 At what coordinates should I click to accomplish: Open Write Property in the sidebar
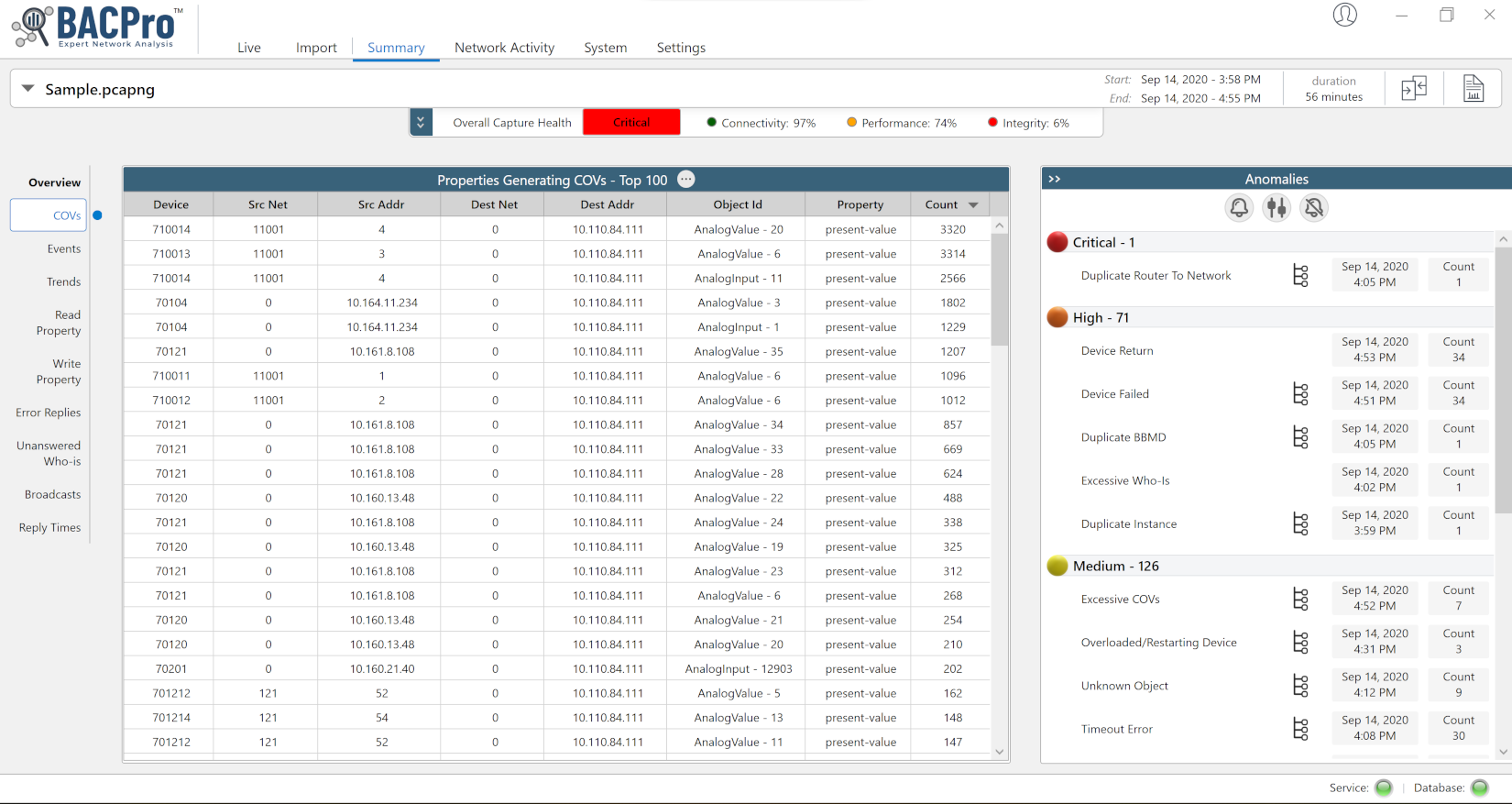pyautogui.click(x=59, y=371)
